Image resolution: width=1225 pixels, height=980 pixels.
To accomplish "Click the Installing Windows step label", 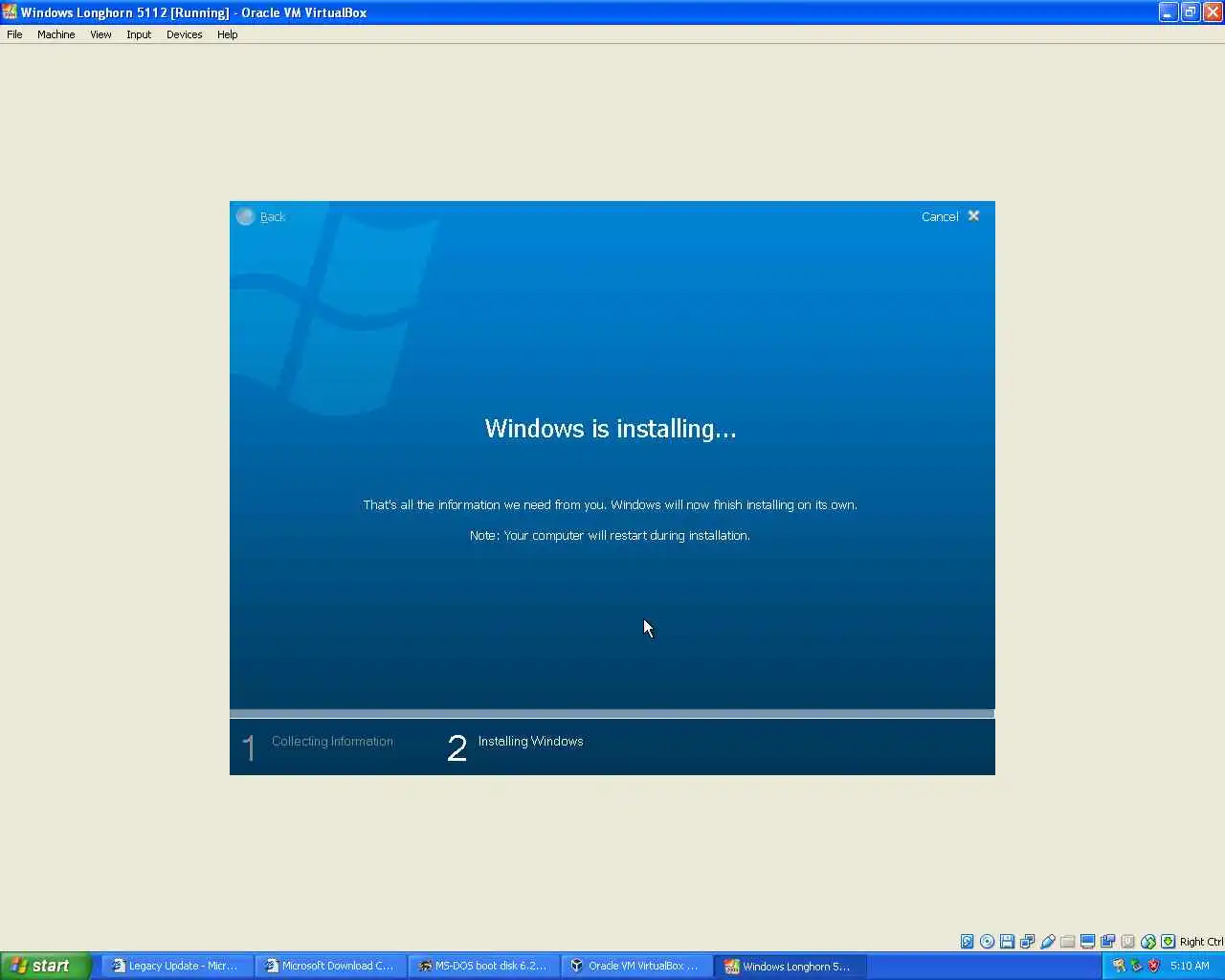I will point(530,742).
